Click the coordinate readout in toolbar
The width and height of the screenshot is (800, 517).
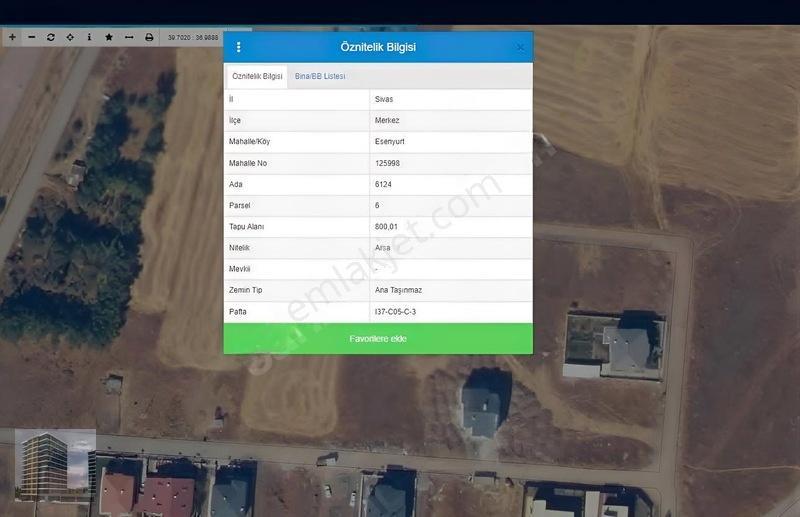[193, 37]
